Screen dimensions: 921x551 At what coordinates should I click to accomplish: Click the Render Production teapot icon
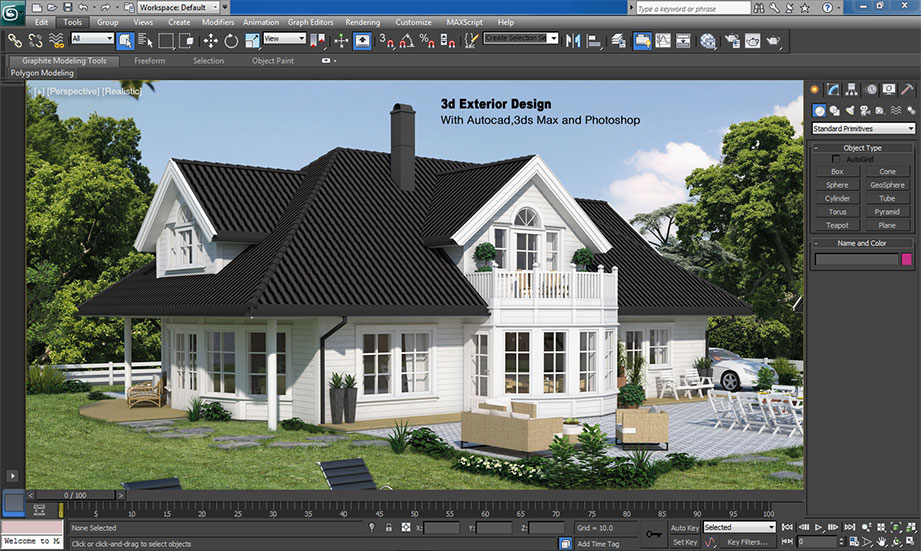[x=773, y=41]
